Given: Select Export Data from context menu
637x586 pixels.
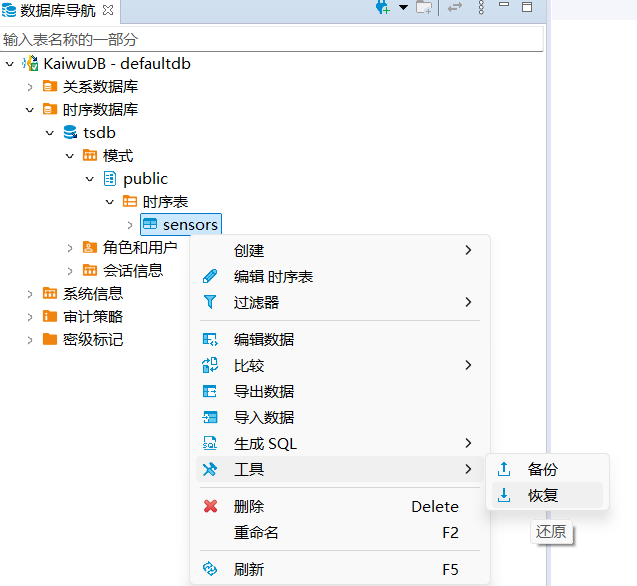Looking at the screenshot, I should pos(264,392).
